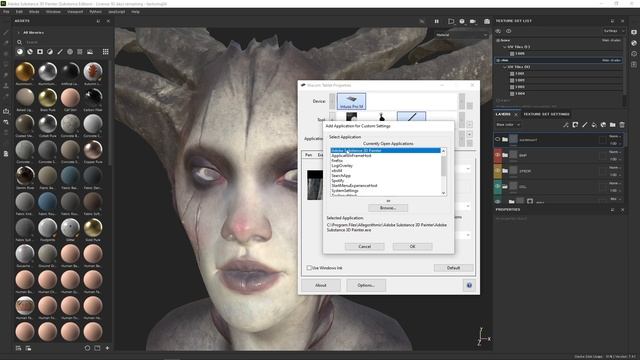Select the Alphas filter icon in Assets
The width and height of the screenshot is (640, 360).
(70, 52)
